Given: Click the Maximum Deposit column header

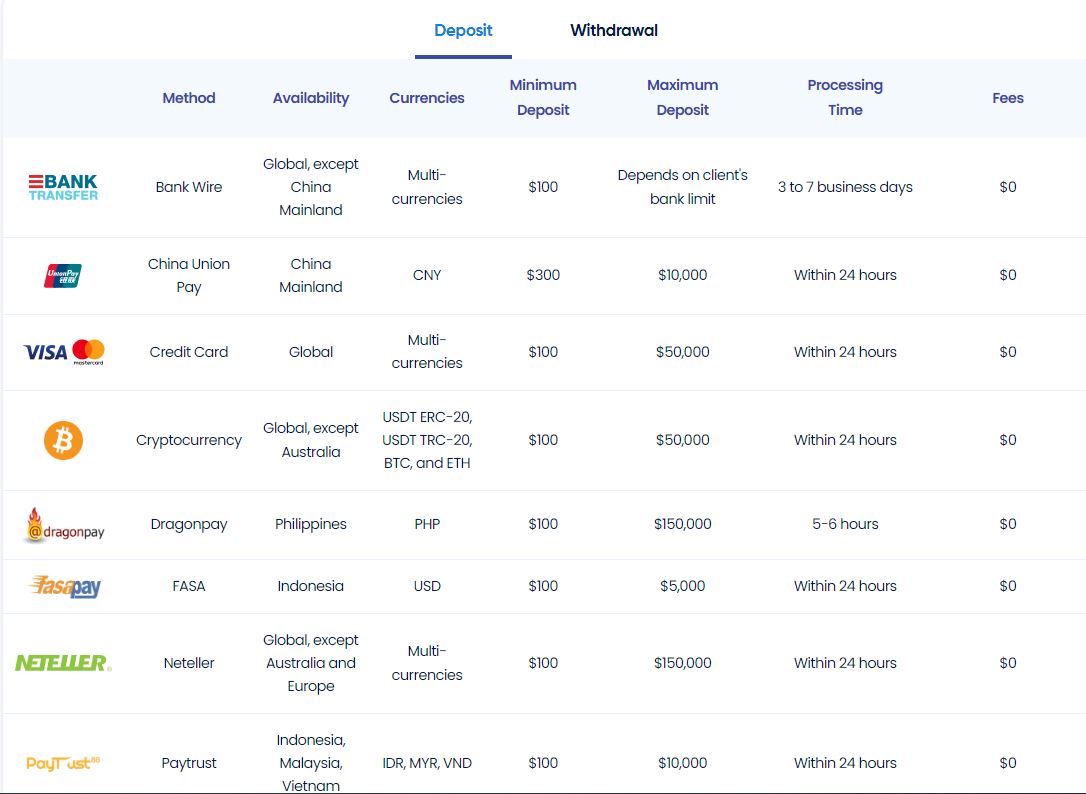Looking at the screenshot, I should coord(683,98).
